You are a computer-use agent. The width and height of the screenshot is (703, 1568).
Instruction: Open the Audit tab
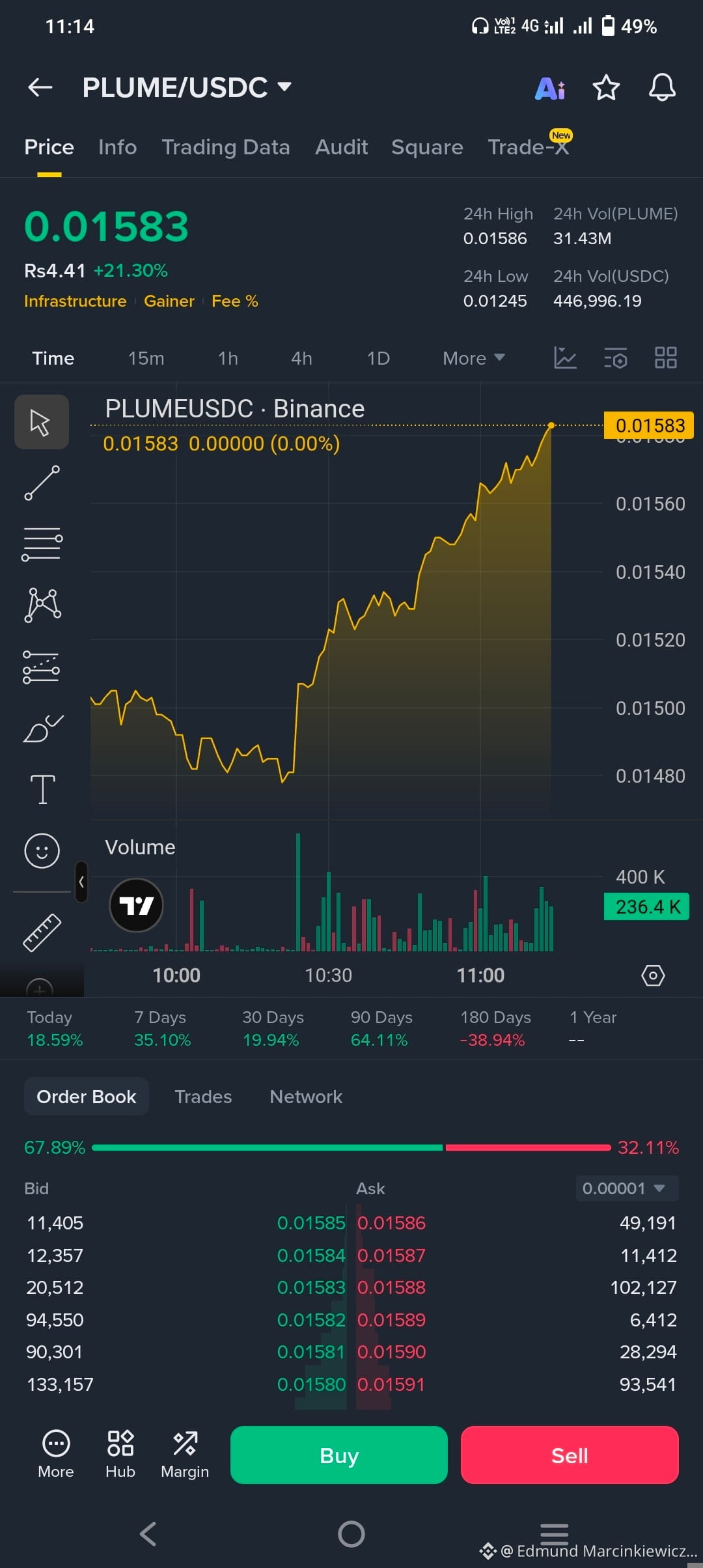(x=342, y=147)
